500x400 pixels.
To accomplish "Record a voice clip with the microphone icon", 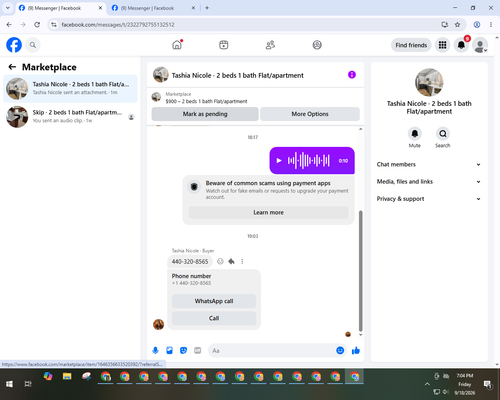I will (x=155, y=350).
